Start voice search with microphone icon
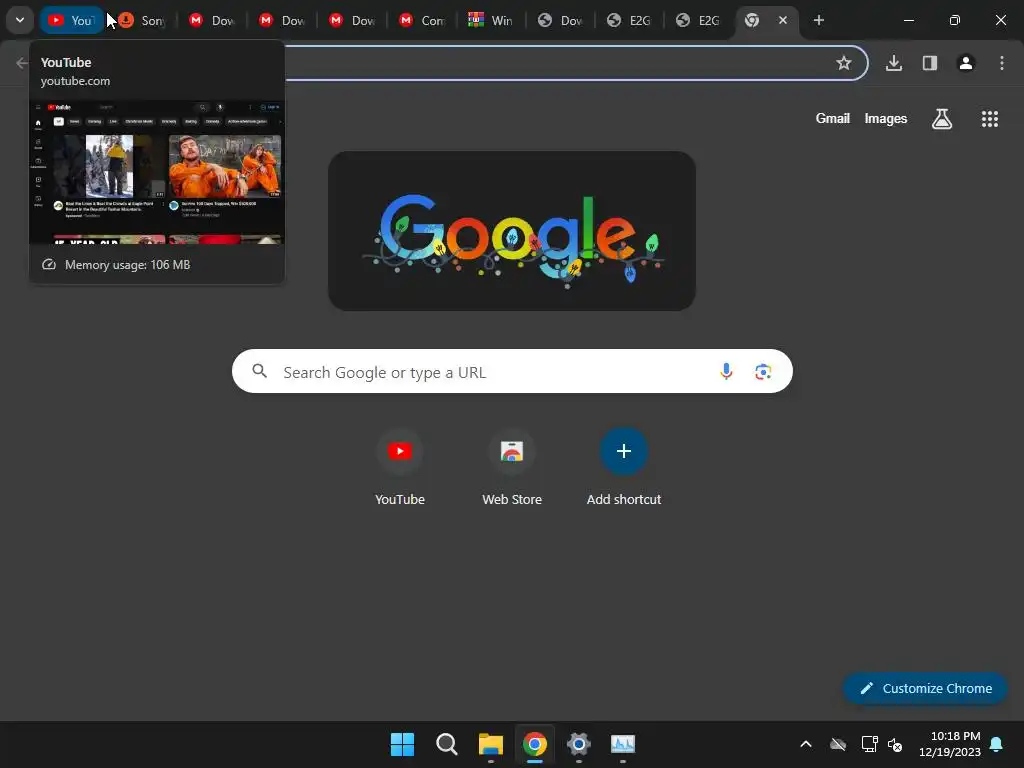This screenshot has width=1024, height=768. (x=726, y=372)
